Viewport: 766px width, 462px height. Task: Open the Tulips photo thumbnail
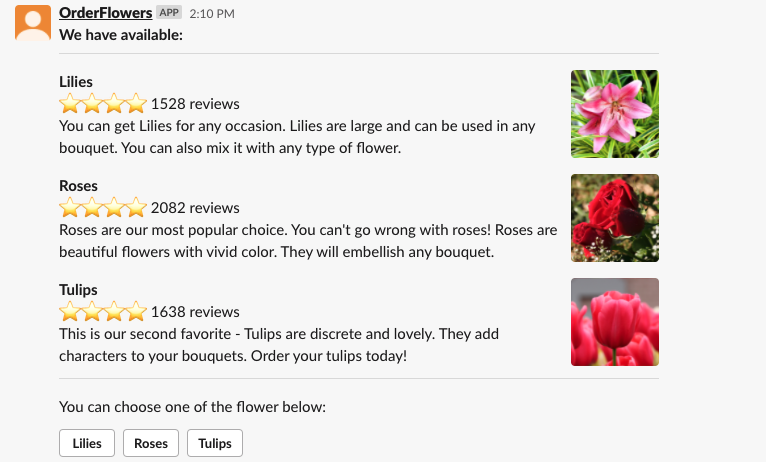pos(614,322)
